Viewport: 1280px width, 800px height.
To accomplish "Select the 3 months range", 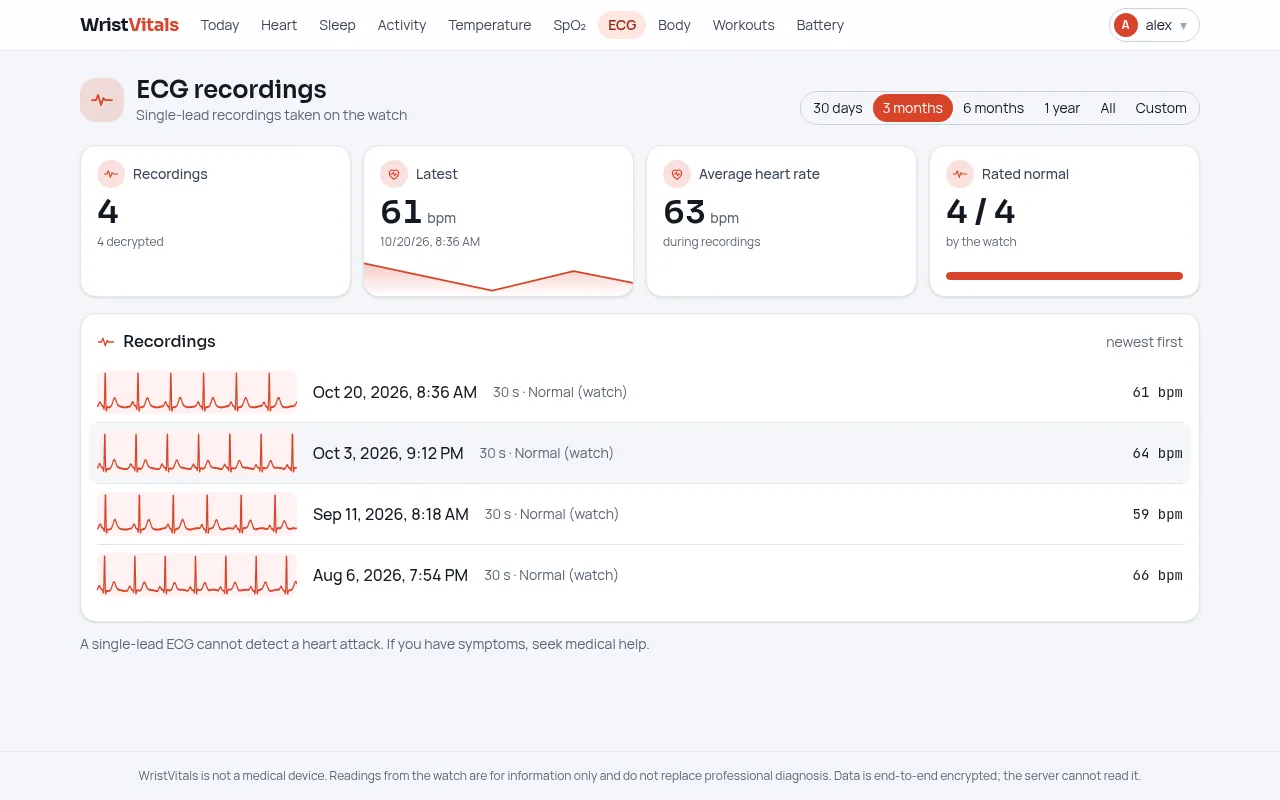I will [913, 108].
